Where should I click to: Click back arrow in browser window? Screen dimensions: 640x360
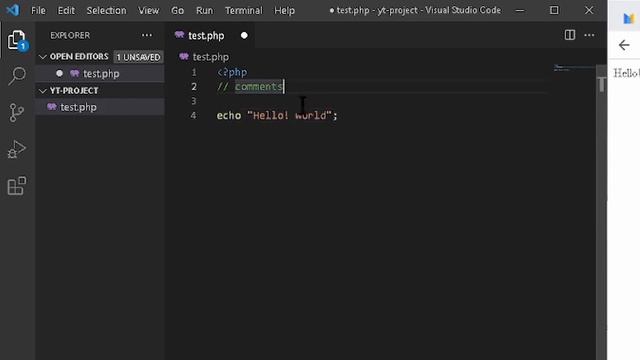pos(624,45)
